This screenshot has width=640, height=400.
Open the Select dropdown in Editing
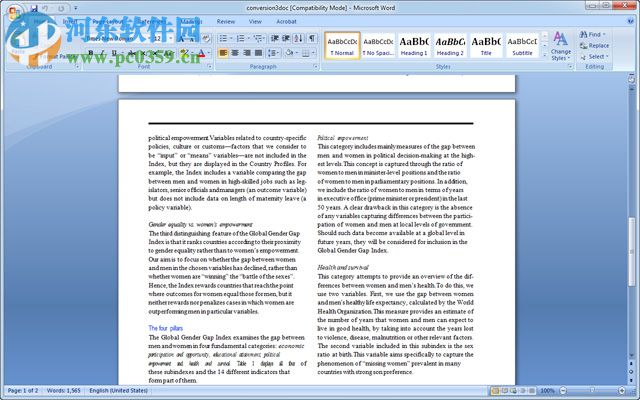coord(594,56)
